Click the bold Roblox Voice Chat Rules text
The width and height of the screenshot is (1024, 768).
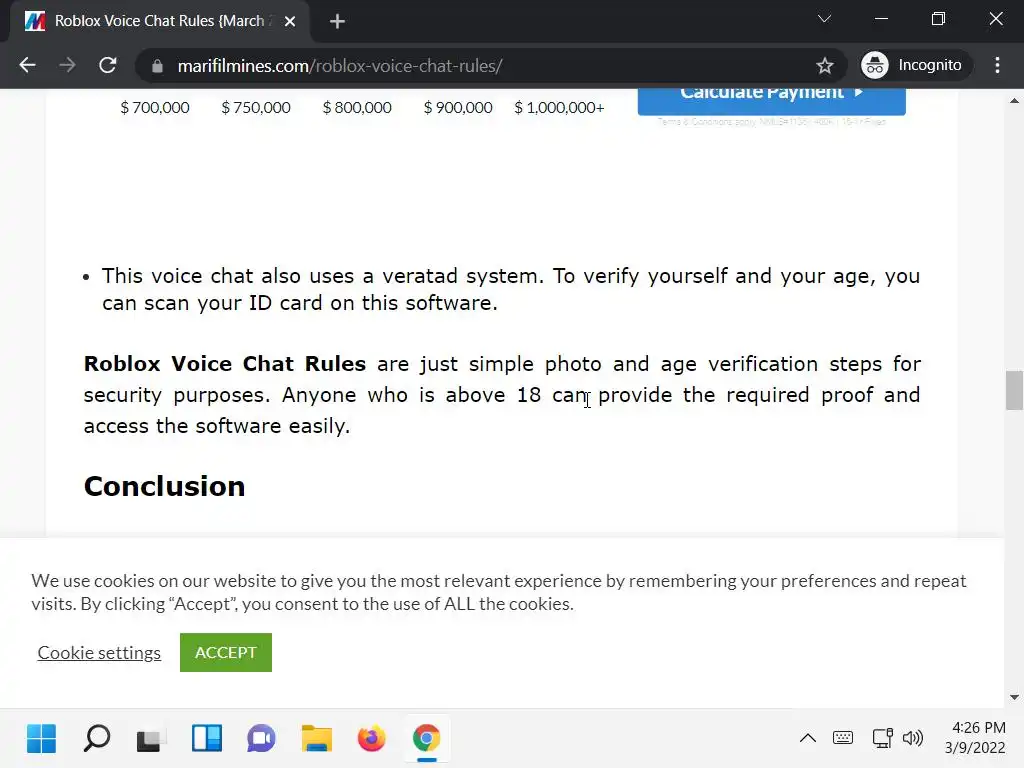(x=225, y=364)
